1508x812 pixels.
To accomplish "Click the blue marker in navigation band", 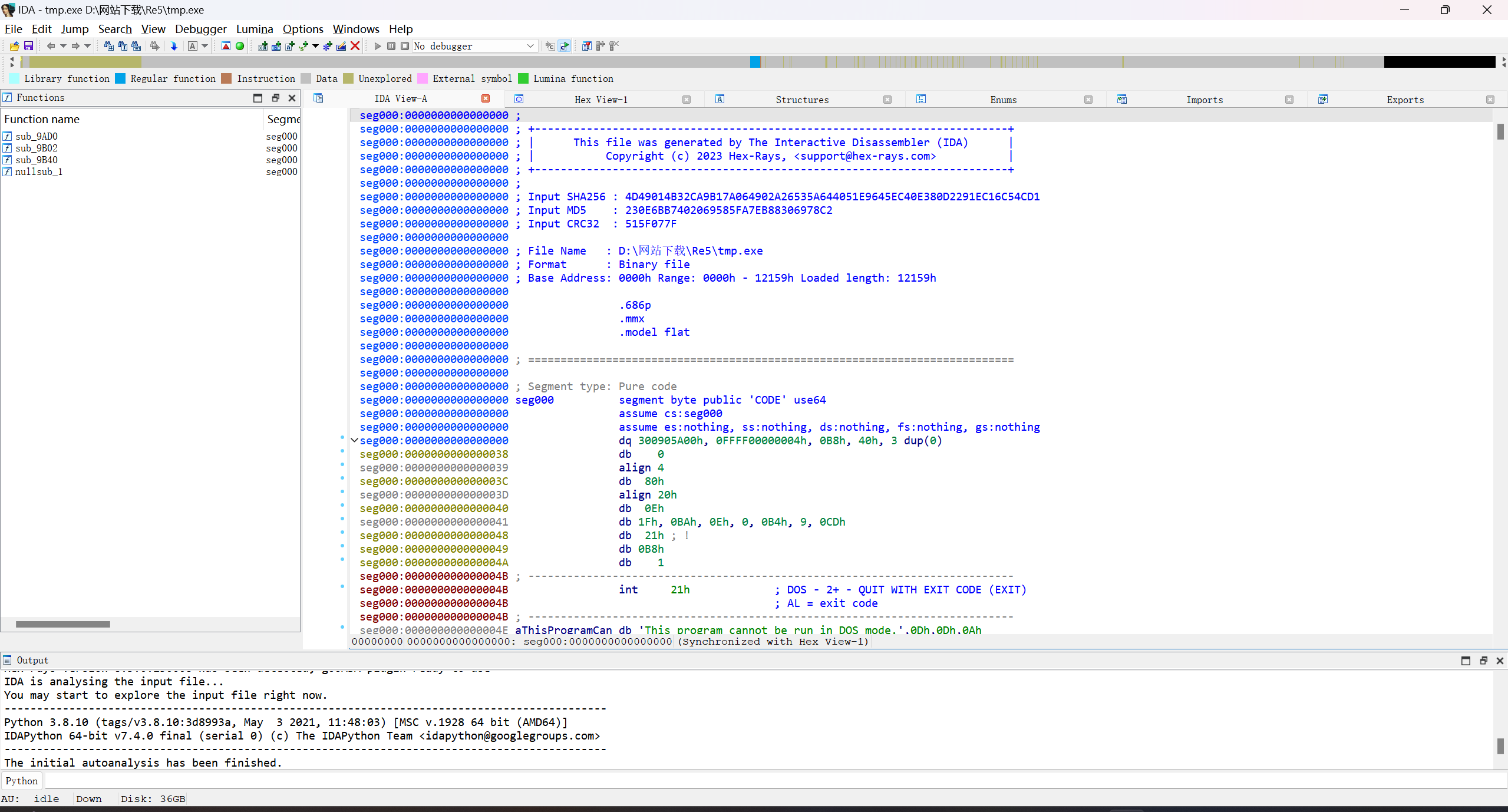I will point(755,62).
